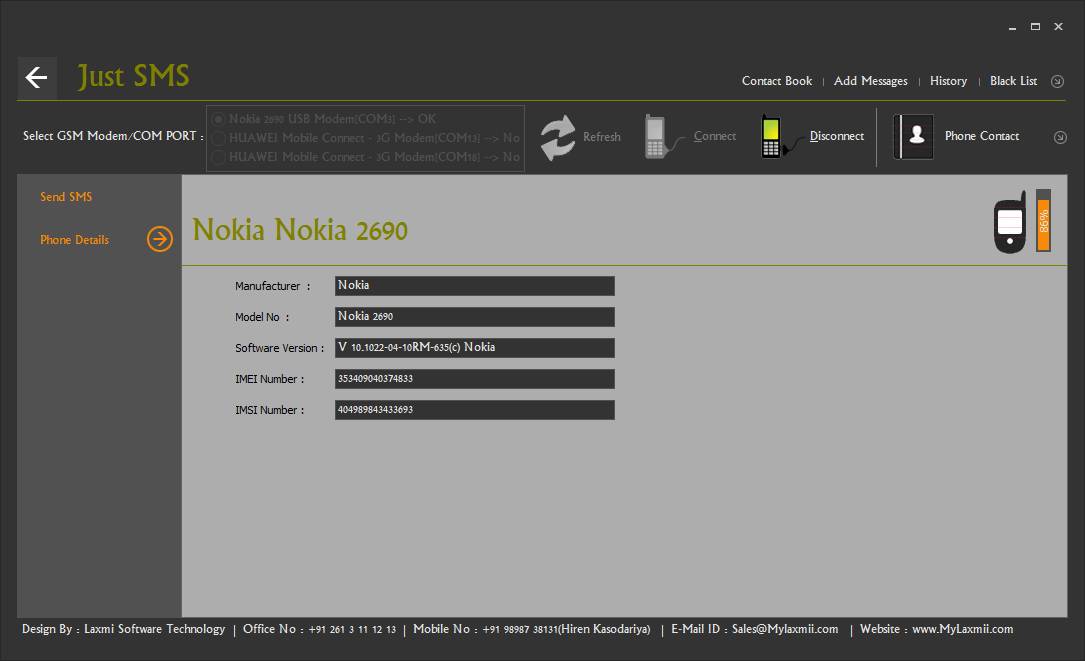
Task: Click the Manufacturer label
Action: pos(272,286)
